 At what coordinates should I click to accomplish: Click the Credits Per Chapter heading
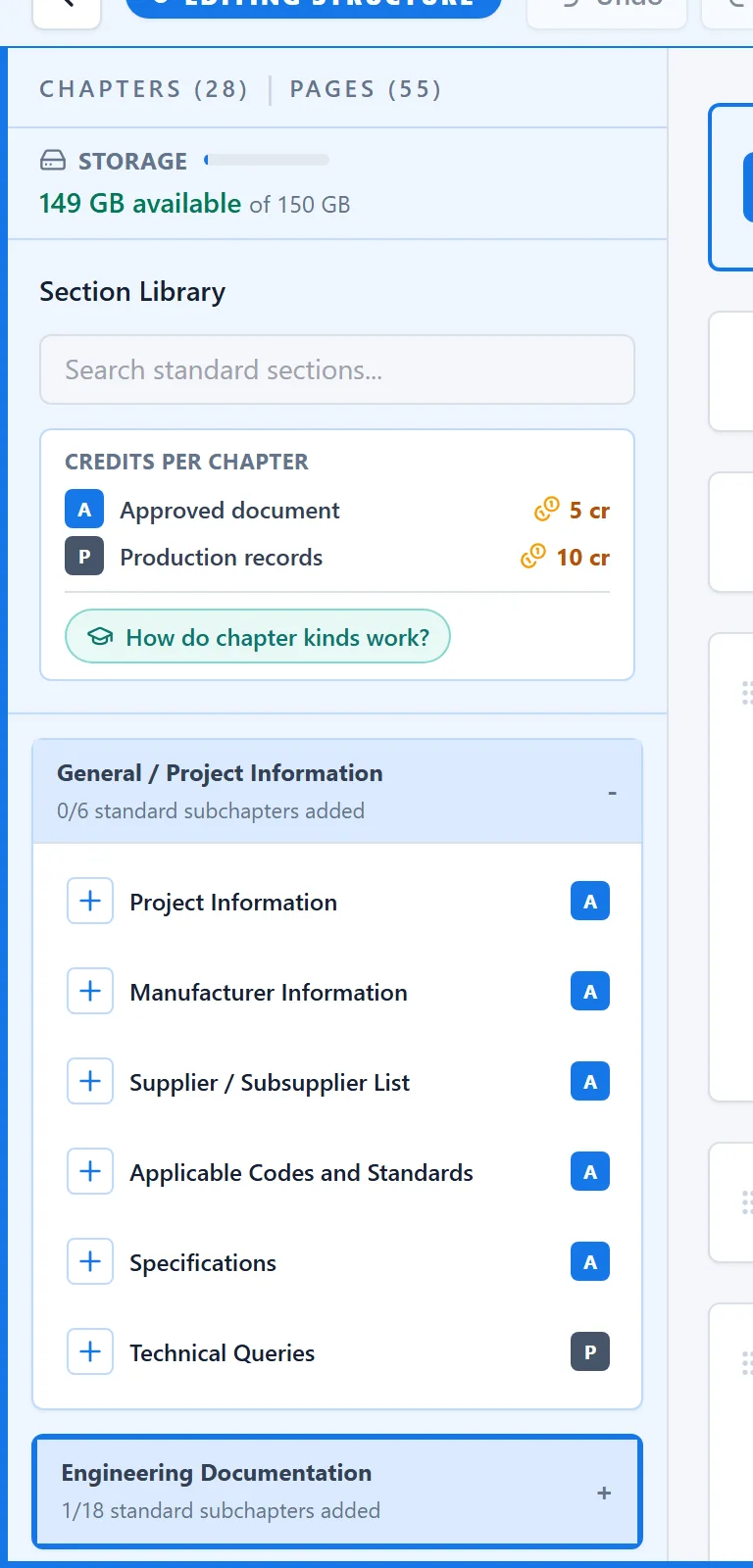coord(186,462)
